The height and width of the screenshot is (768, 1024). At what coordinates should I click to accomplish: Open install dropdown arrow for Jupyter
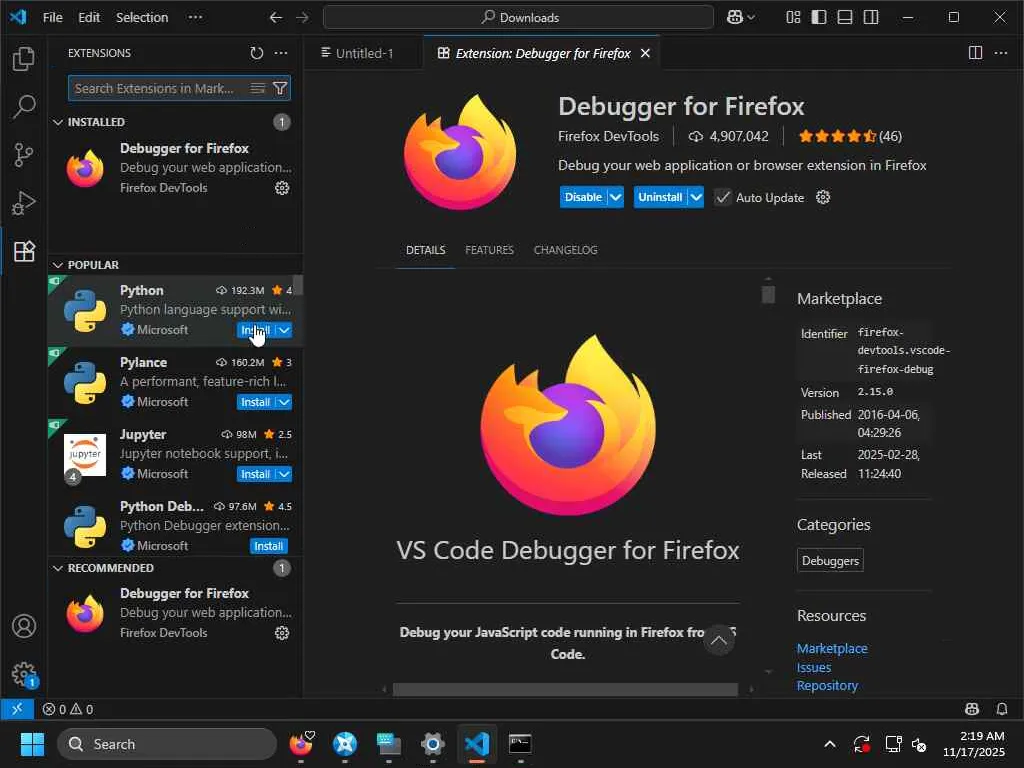click(284, 474)
